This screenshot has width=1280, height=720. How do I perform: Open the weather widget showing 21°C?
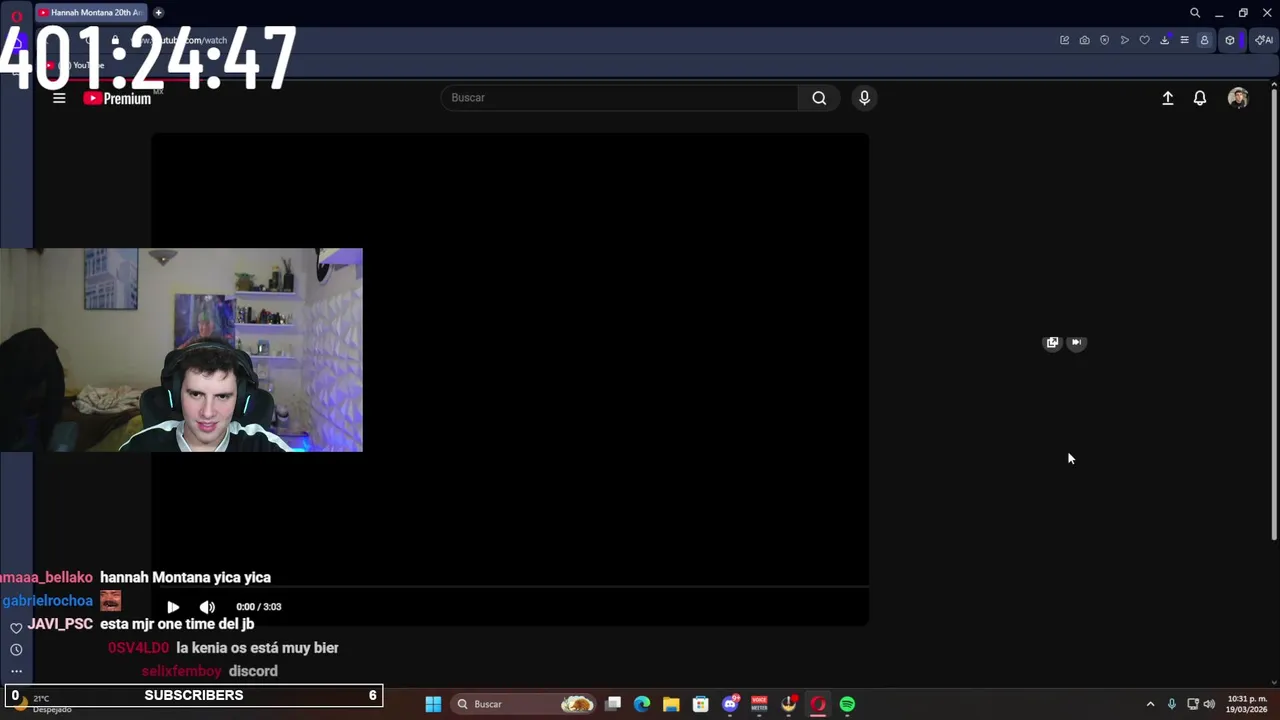[x=40, y=703]
